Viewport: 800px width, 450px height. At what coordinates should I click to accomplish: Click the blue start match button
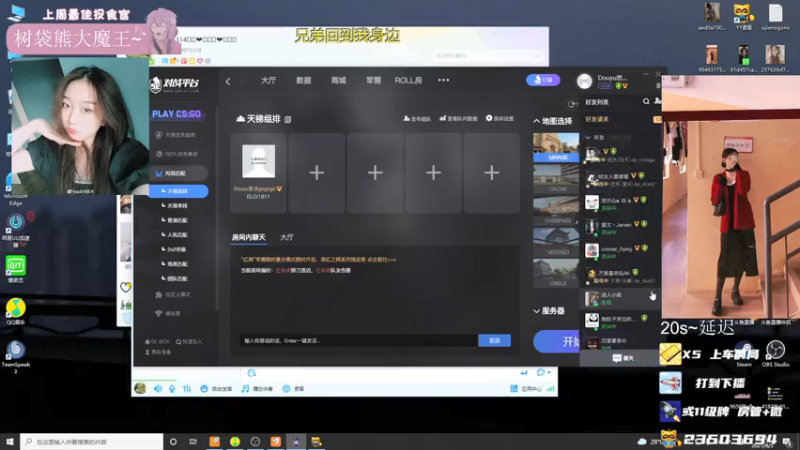tap(557, 341)
